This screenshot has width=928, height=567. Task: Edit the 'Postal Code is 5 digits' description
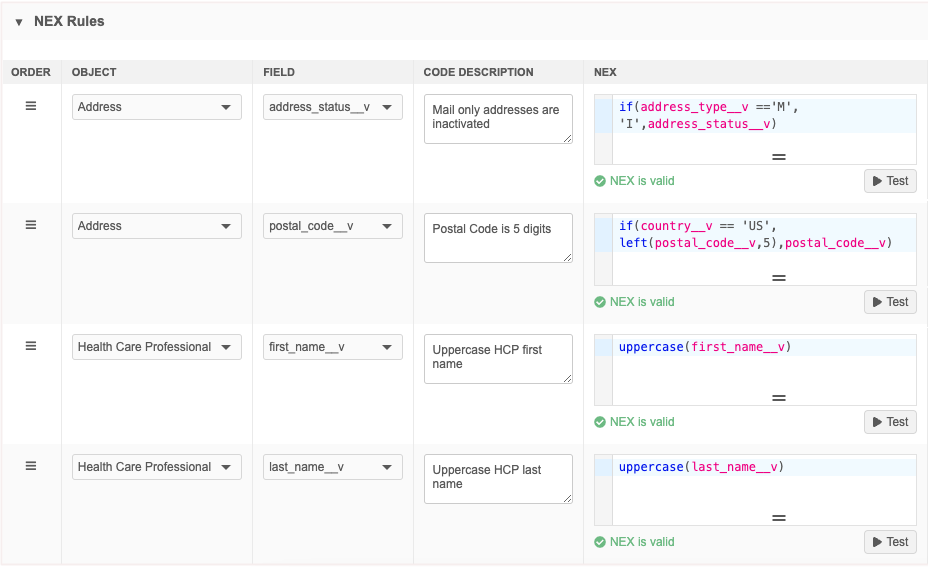point(497,238)
